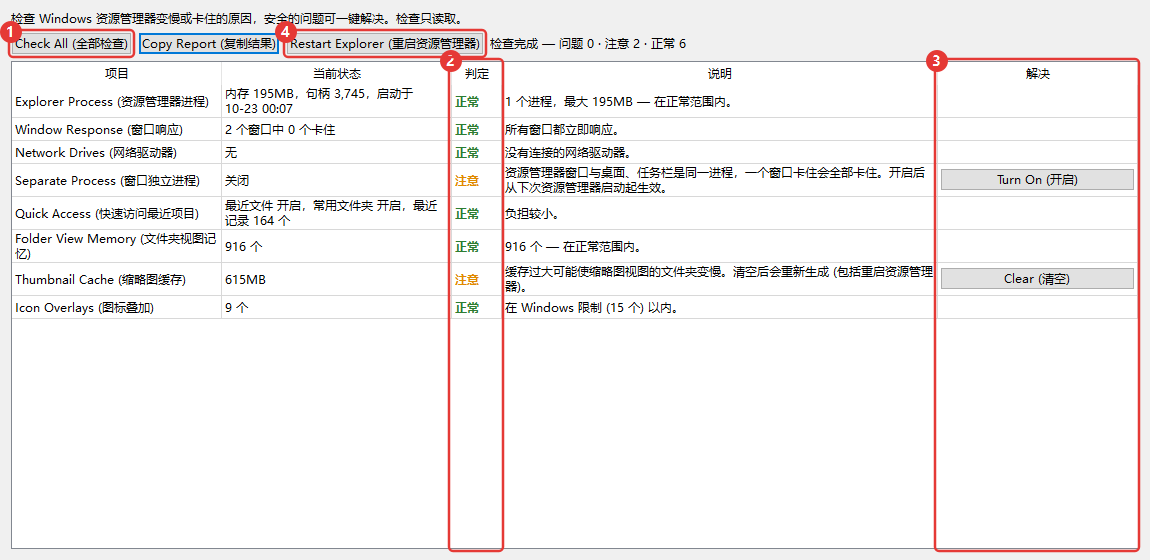Click Restart Explorer (重启资源管理器) button

click(x=385, y=44)
